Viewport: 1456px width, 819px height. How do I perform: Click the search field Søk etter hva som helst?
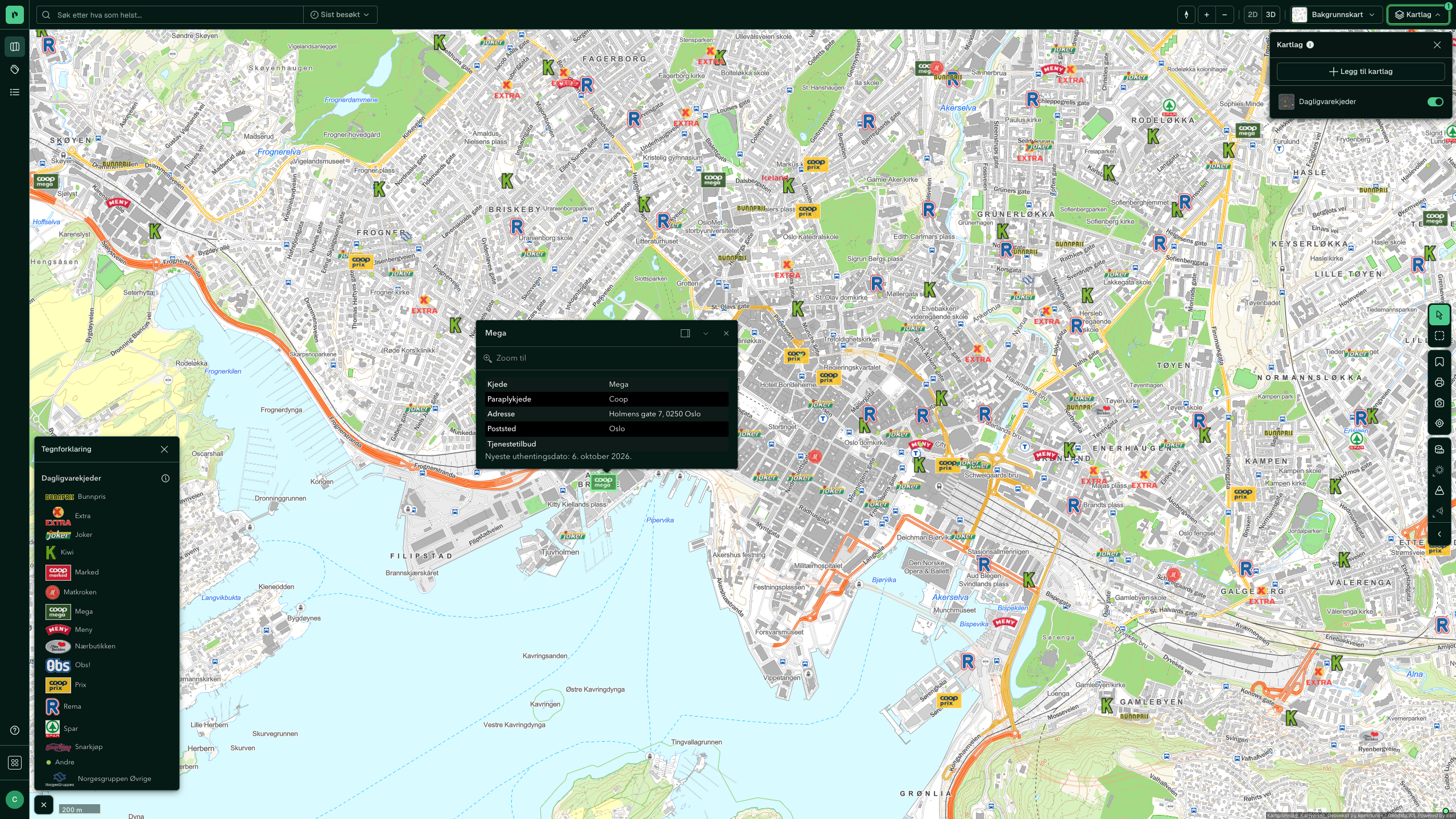(x=171, y=15)
